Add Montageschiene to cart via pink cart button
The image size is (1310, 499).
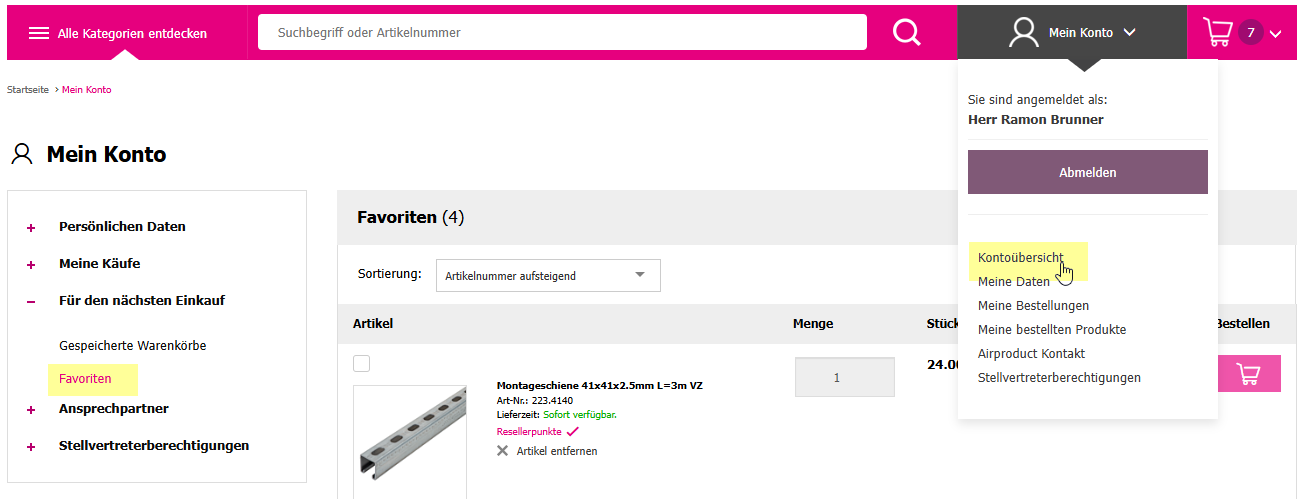tap(1248, 374)
